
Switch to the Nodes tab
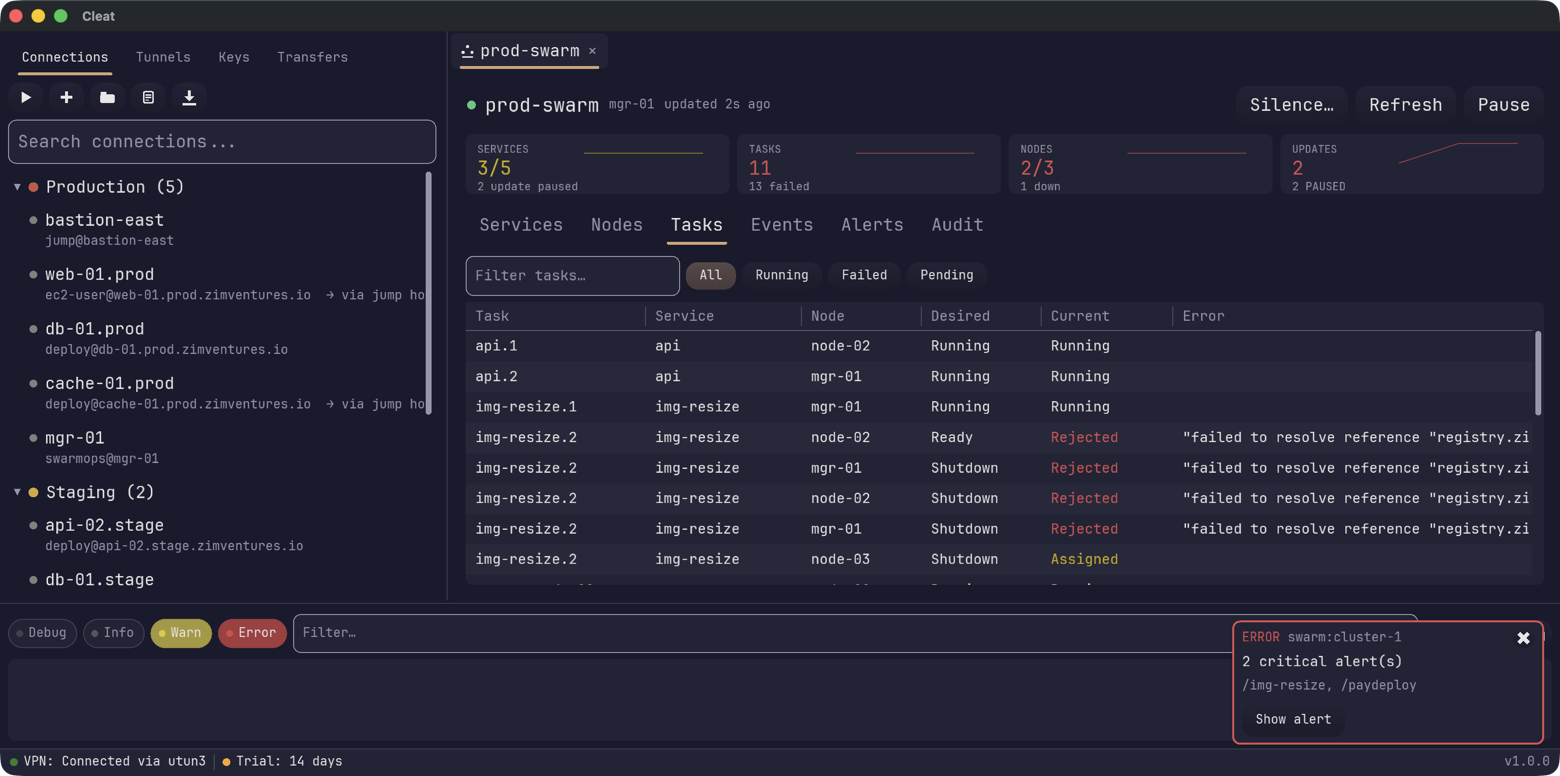617,225
